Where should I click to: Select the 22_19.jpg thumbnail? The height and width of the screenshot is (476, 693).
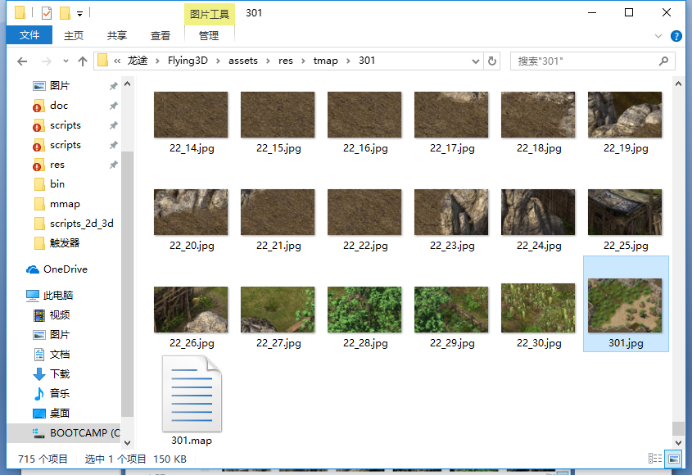625,115
